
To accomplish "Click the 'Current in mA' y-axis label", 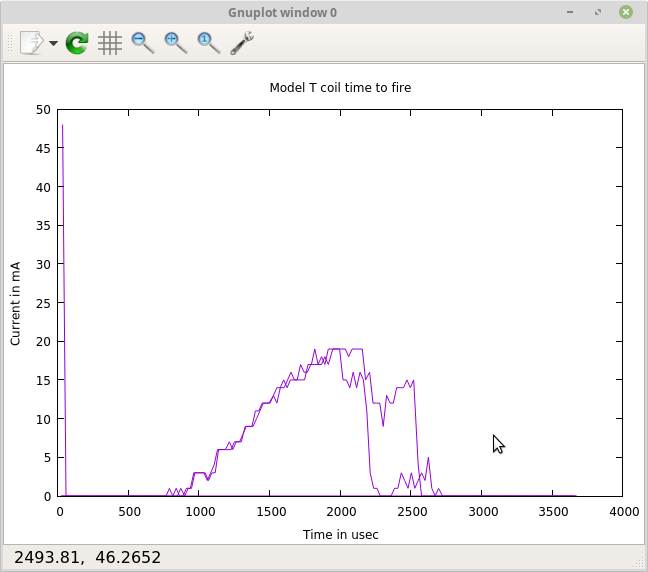I will [x=15, y=302].
